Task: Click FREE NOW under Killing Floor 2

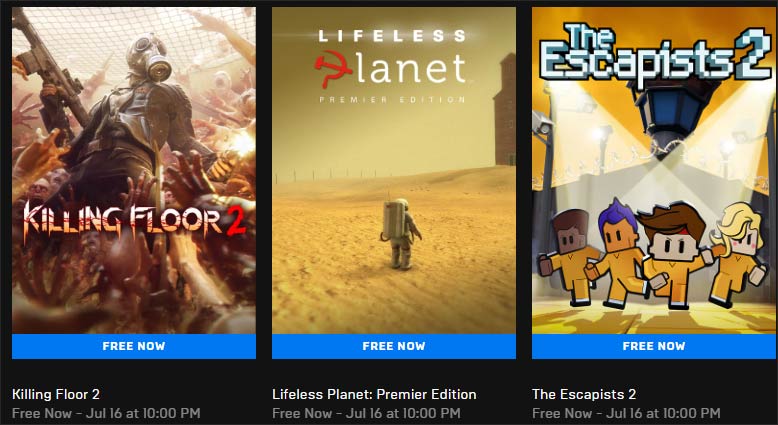Action: (134, 346)
